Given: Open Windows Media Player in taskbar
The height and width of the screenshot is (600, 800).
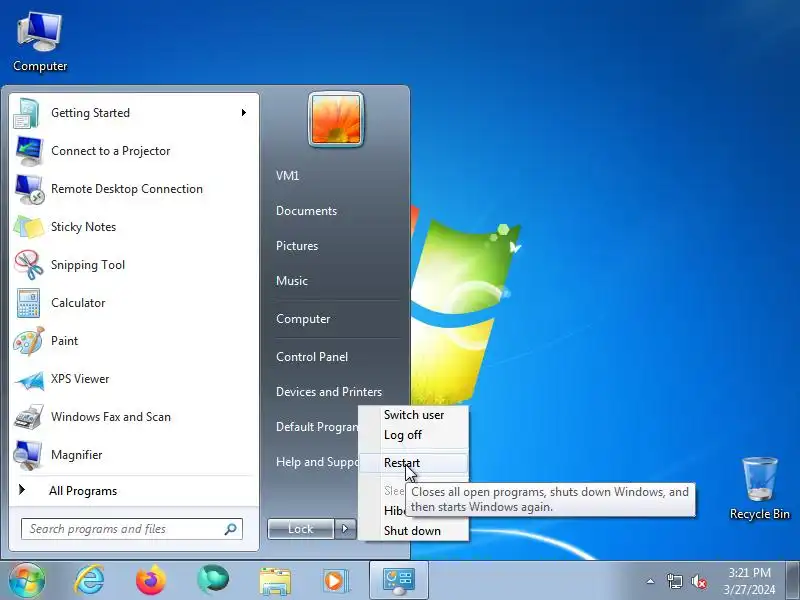Looking at the screenshot, I should [336, 581].
